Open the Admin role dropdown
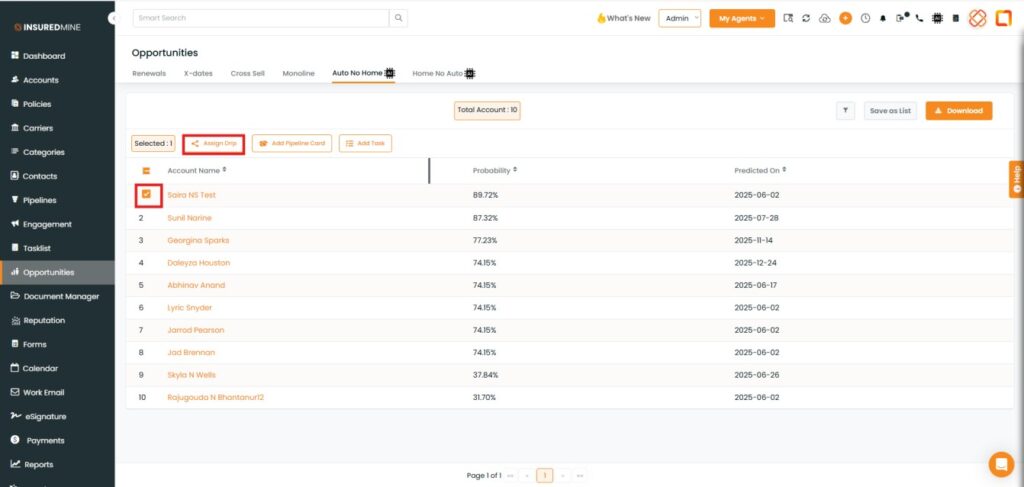 [x=680, y=18]
